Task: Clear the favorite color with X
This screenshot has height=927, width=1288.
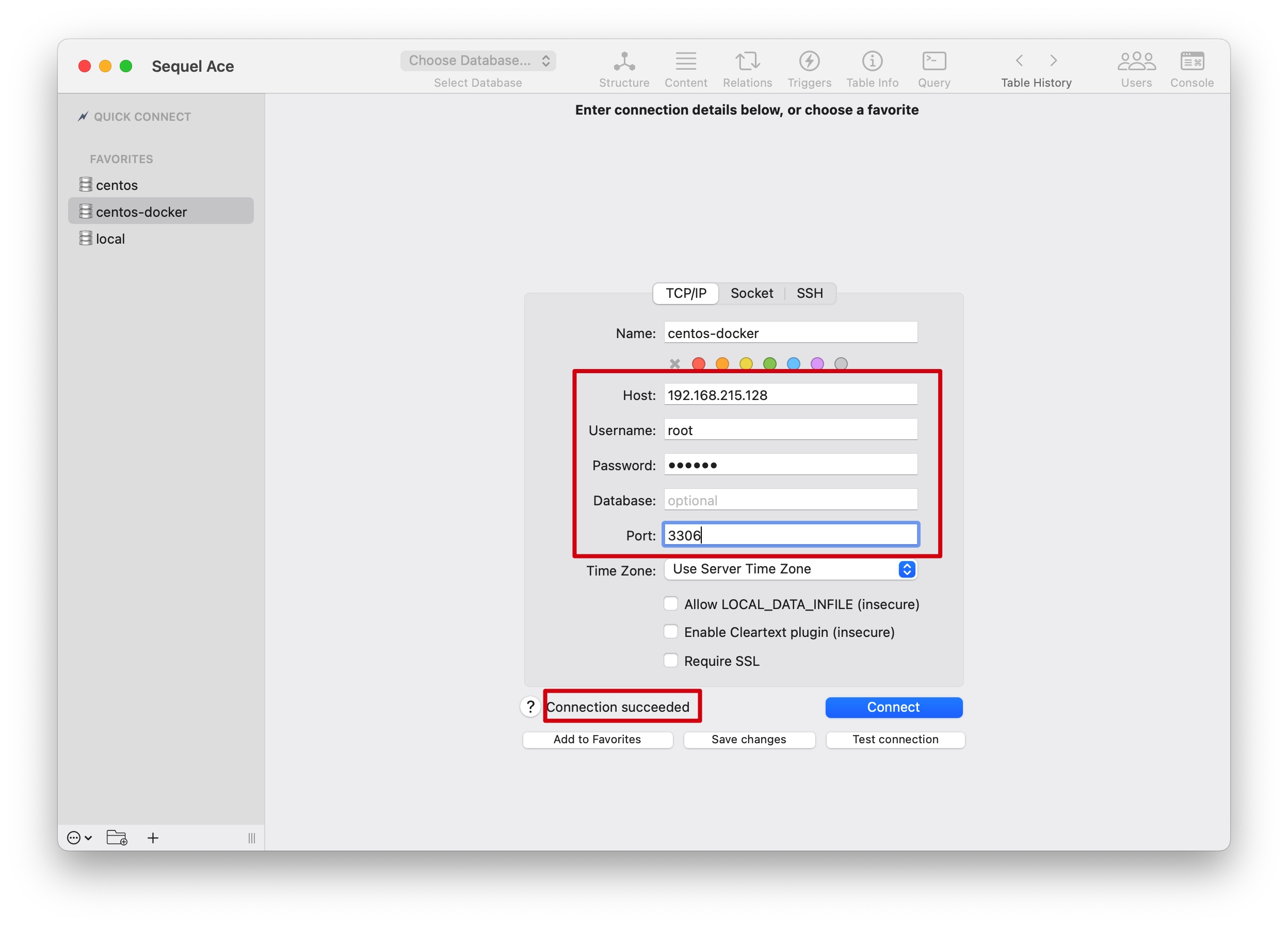Action: (x=674, y=363)
